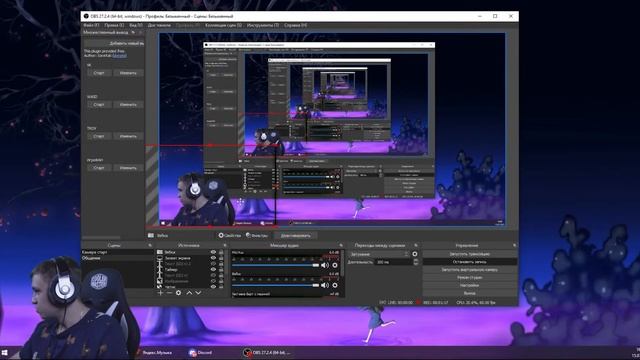Click the Изображение source type icon
This screenshot has height=360, width=640.
coord(160,281)
